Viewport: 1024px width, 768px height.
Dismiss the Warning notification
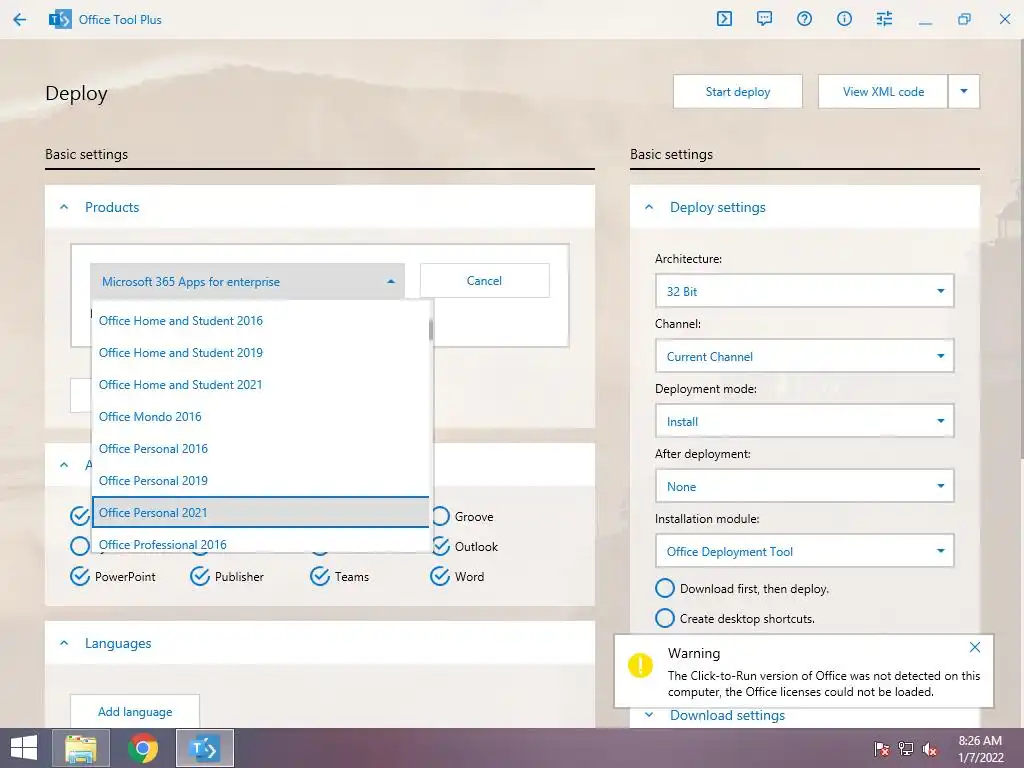point(974,647)
